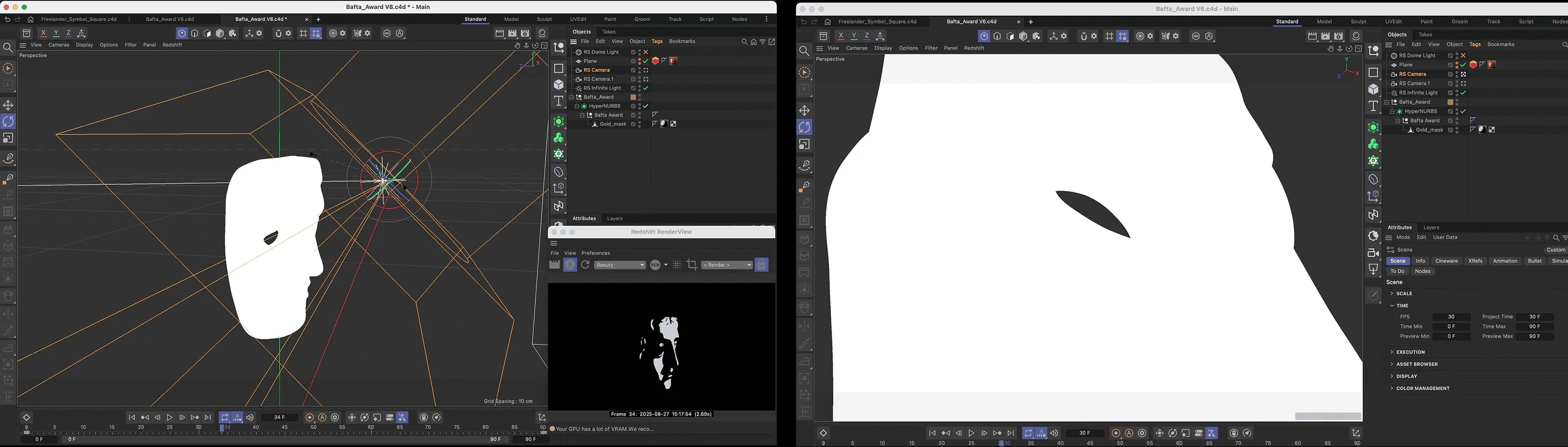Click undo arrow in right window
Screen dimensions: 1568x447
coord(804,22)
